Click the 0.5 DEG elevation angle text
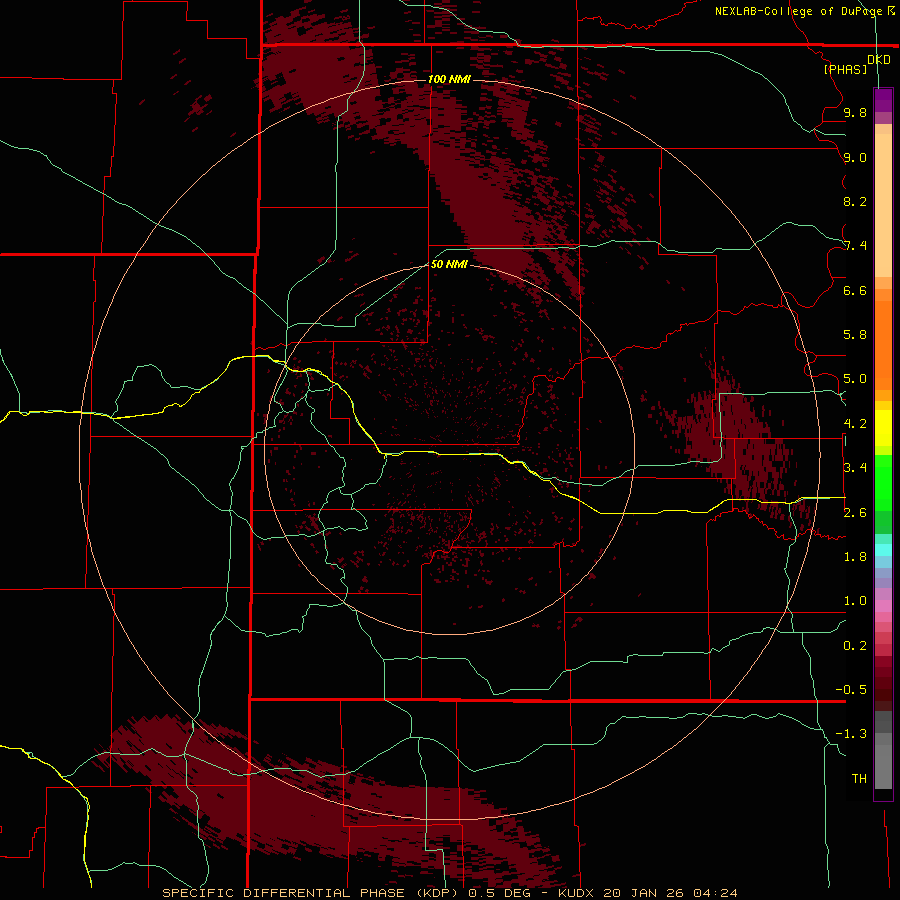 501,893
